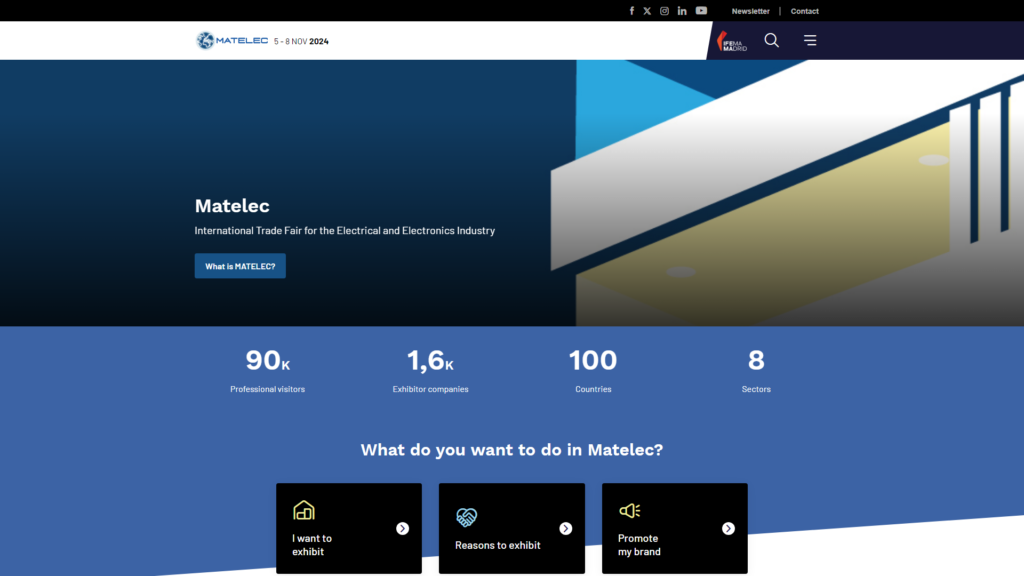Click the Matelec logo in header
This screenshot has width=1024, height=576.
(x=232, y=40)
